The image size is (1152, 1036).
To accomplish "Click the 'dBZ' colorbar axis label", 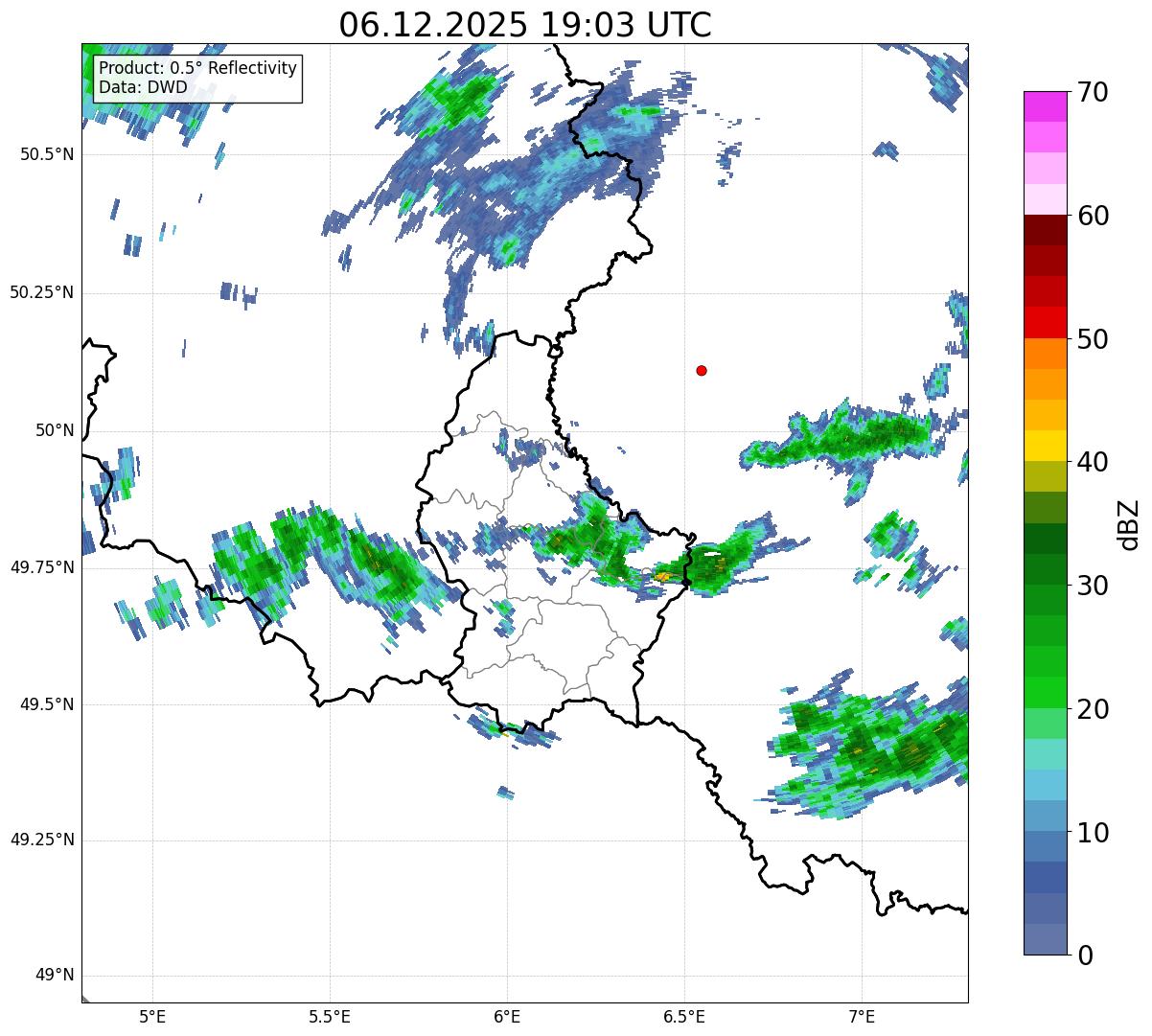I will point(1130,524).
